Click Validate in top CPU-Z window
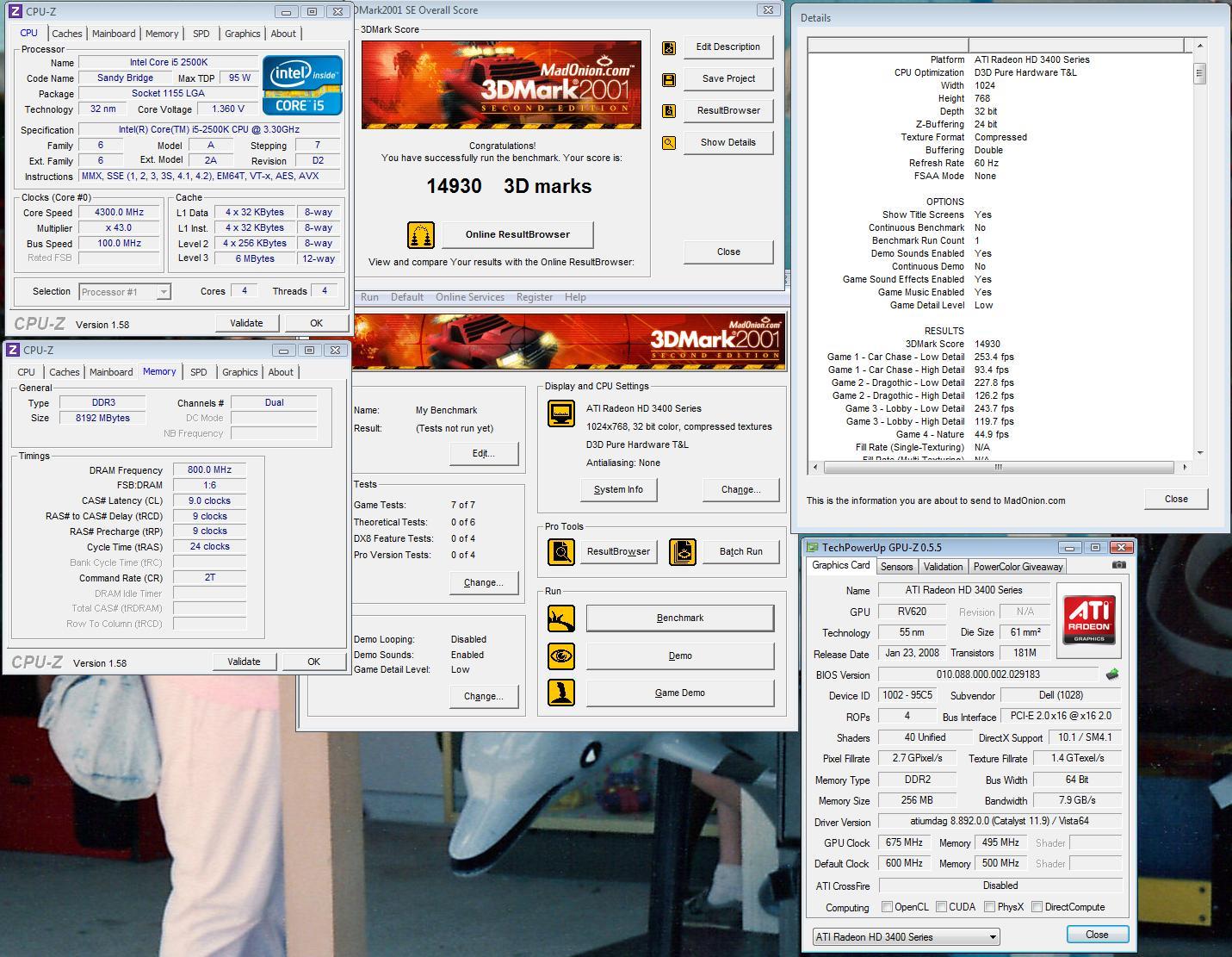 246,323
